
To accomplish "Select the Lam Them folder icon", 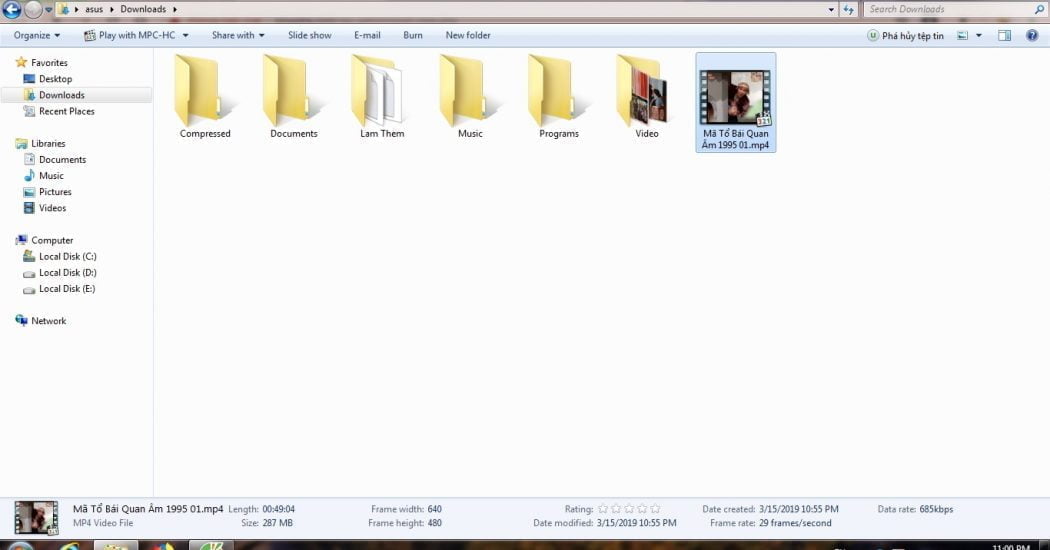I will (377, 90).
